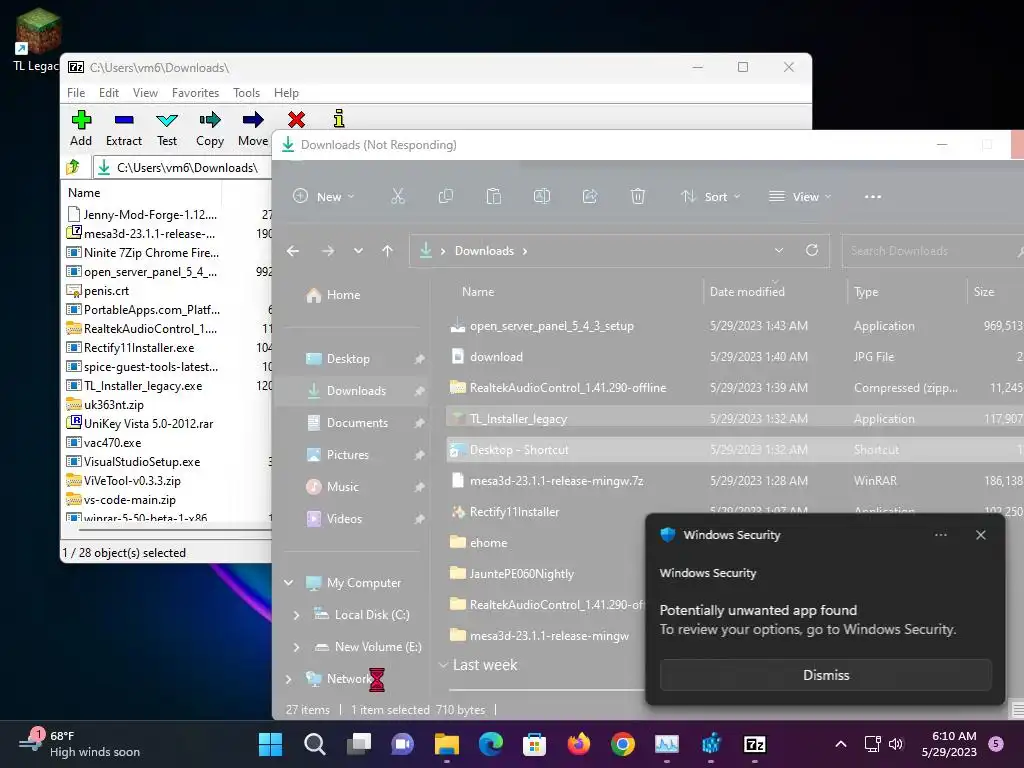Click Rename icon in Explorer command bar
Screen dimensions: 1024x768
click(x=542, y=197)
